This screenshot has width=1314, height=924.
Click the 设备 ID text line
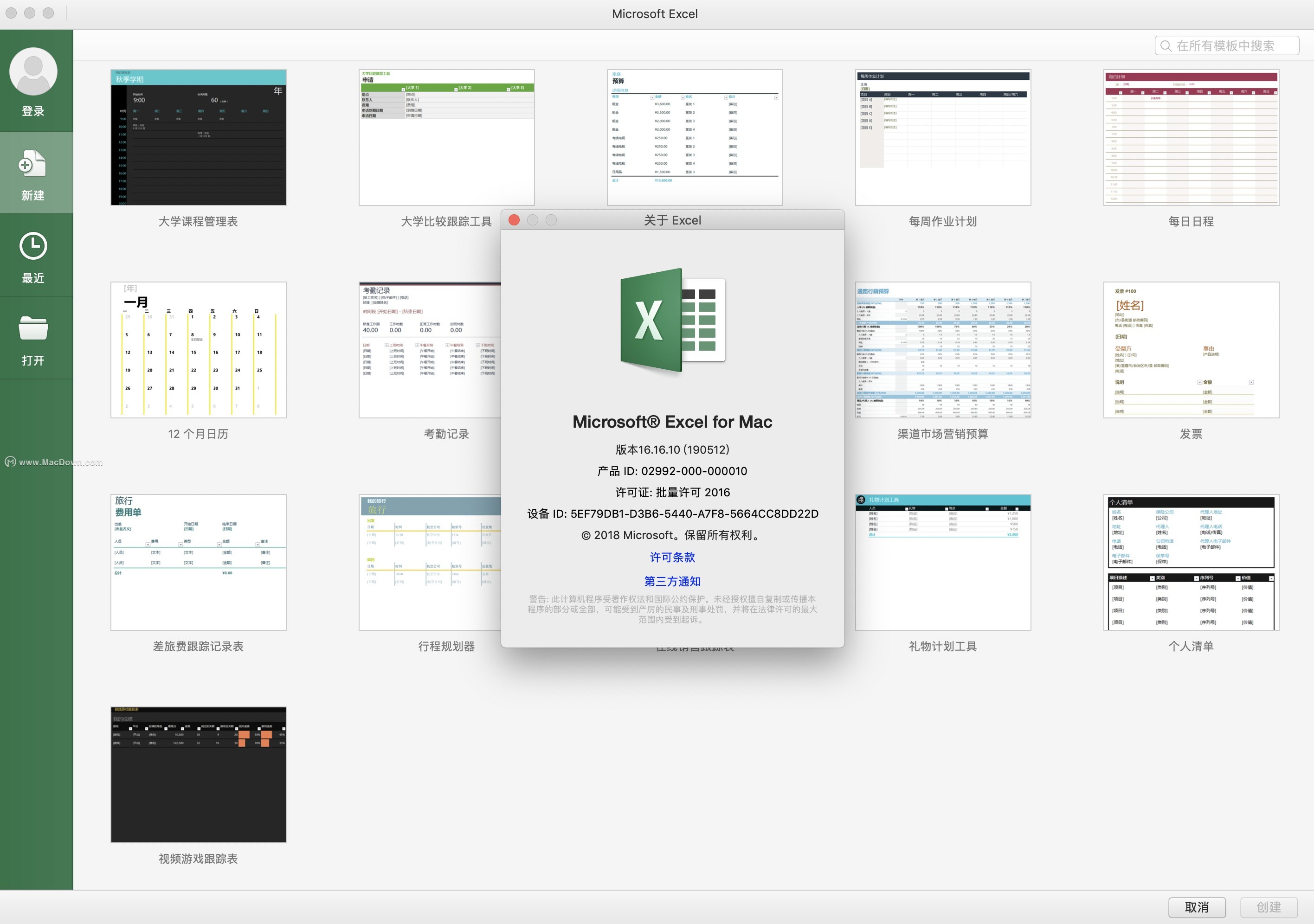[x=672, y=514]
